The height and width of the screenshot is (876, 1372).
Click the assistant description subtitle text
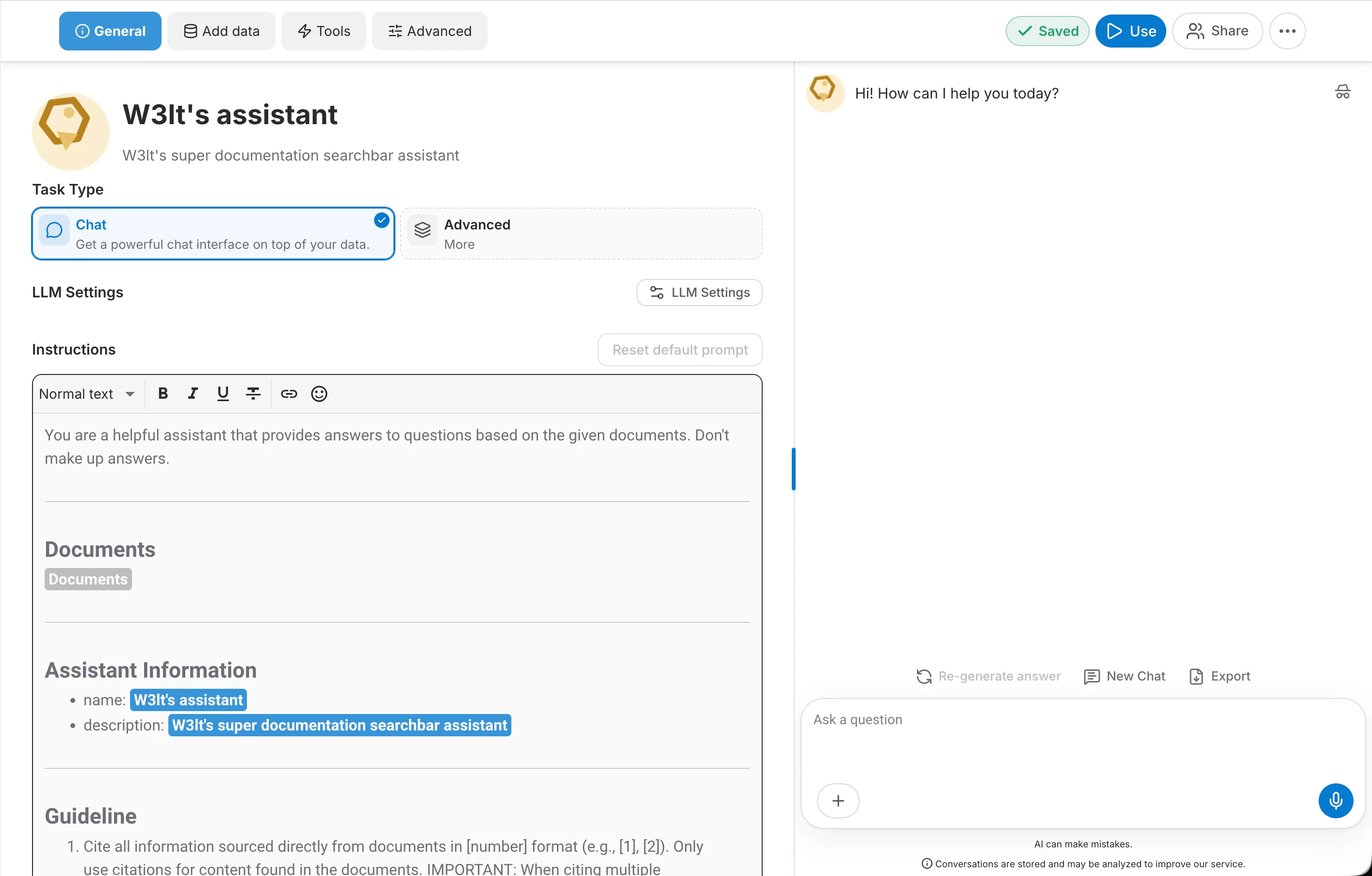[x=291, y=156]
